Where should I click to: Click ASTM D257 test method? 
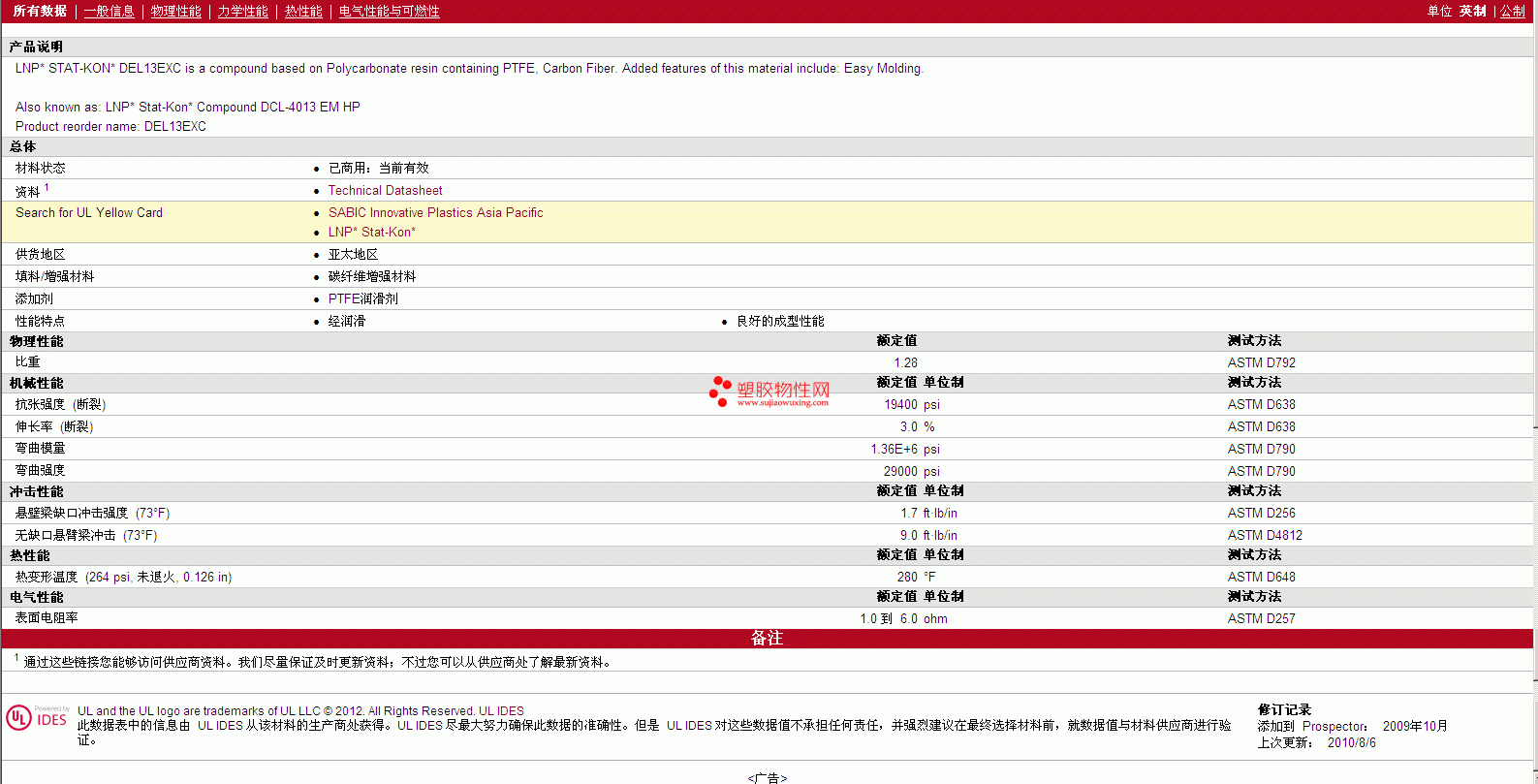point(1262,619)
